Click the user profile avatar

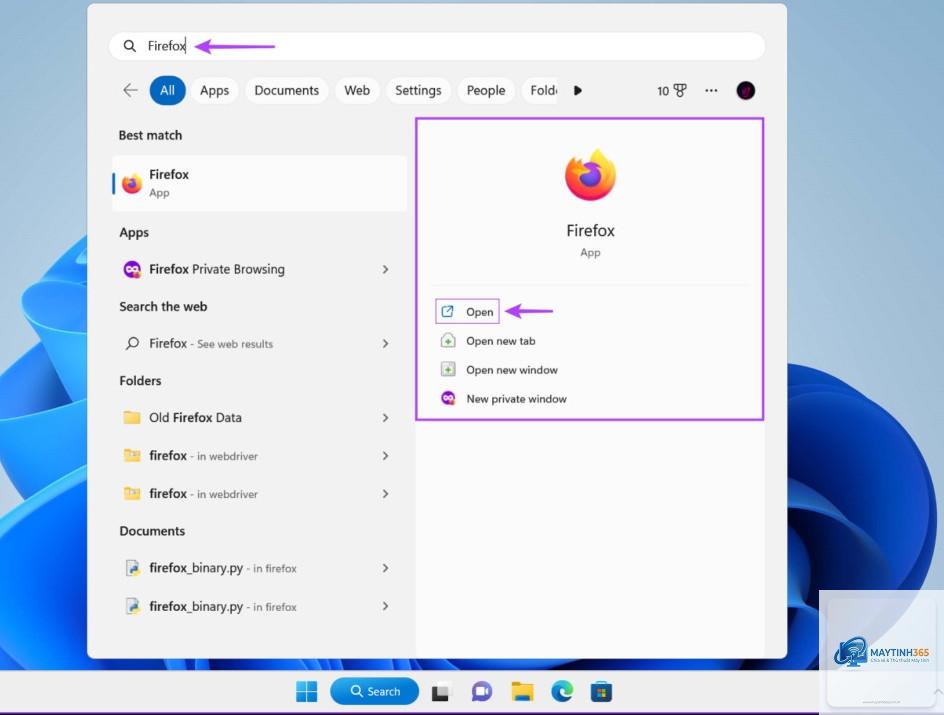point(745,90)
